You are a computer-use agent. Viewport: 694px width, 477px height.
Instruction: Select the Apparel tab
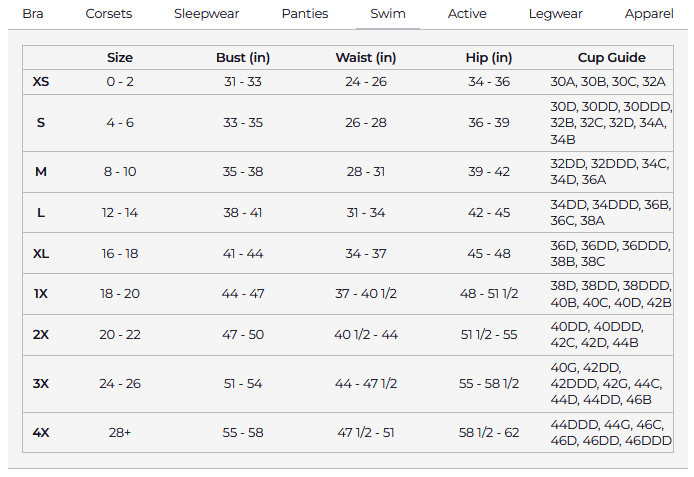[x=649, y=14]
